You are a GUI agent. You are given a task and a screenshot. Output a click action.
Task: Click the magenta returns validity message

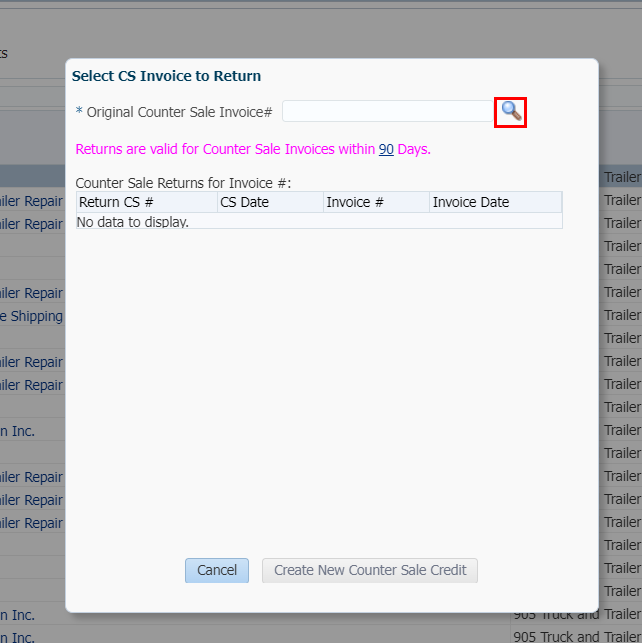point(253,149)
